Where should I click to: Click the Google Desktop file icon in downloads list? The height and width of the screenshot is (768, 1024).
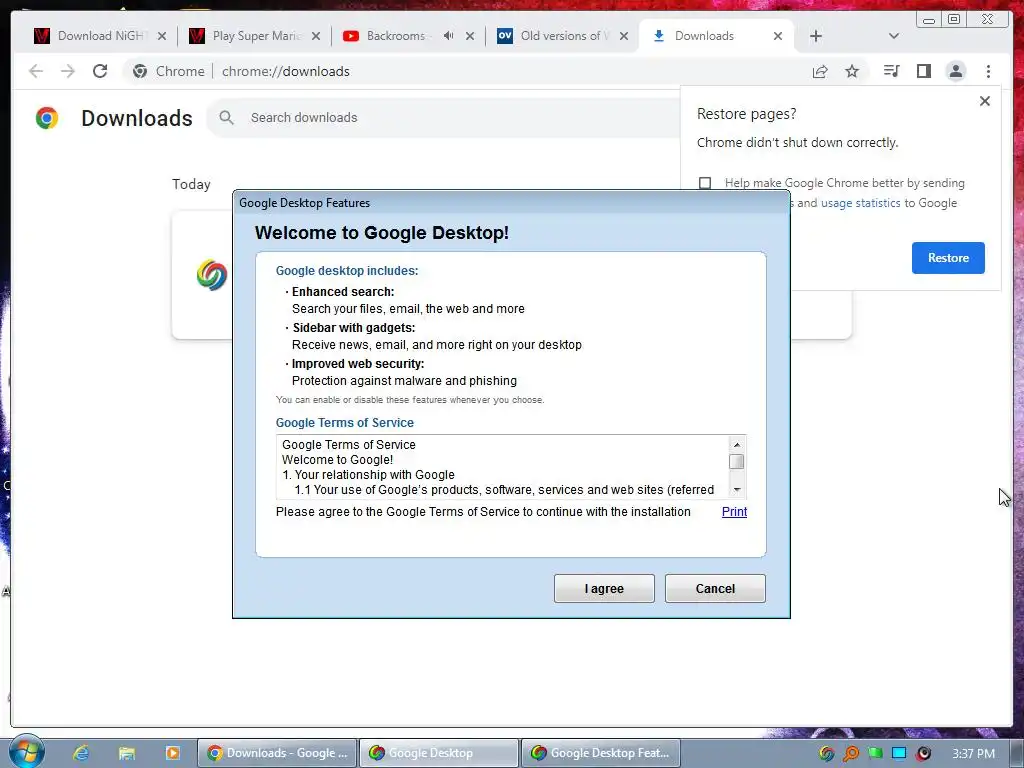(x=212, y=275)
